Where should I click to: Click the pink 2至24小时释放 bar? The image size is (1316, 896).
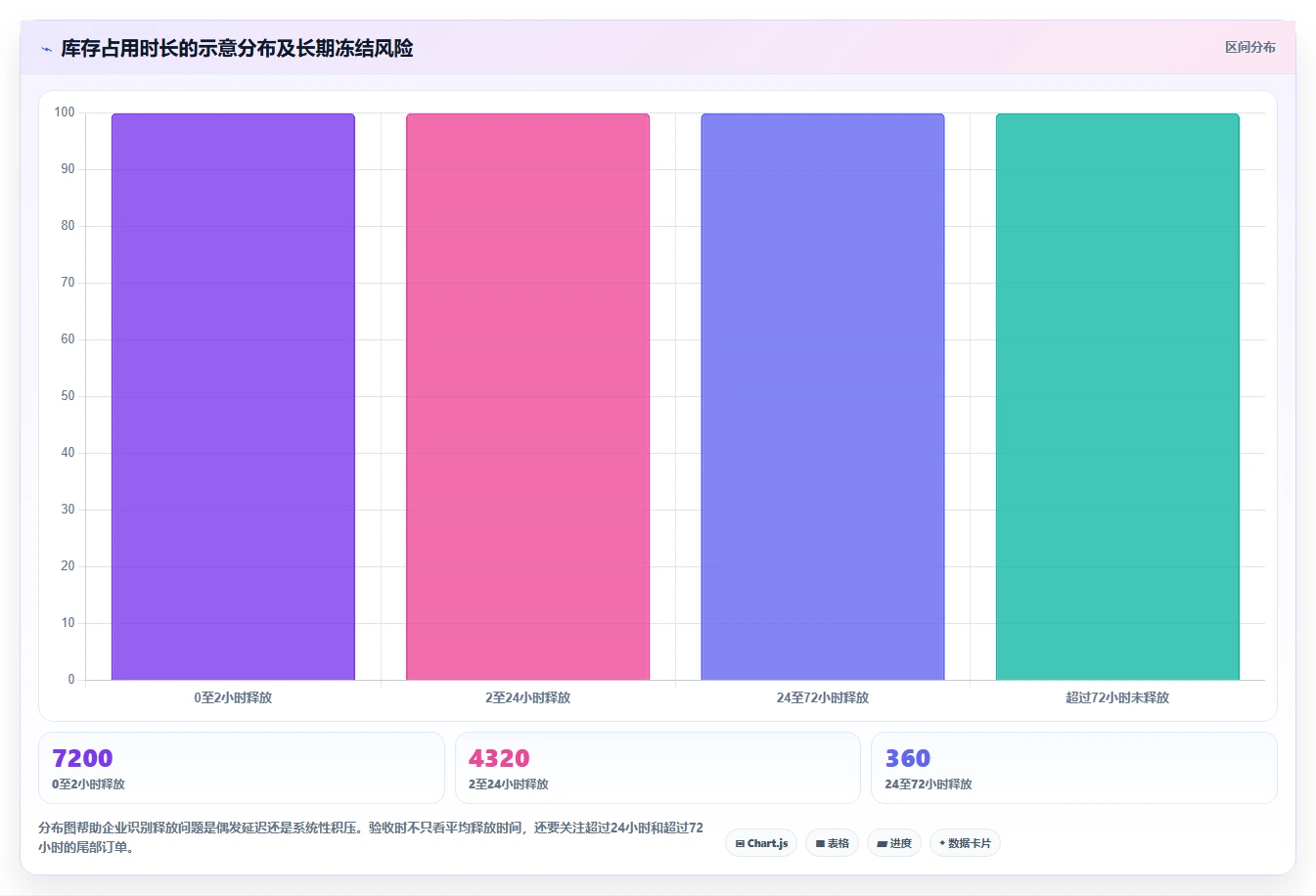[527, 396]
